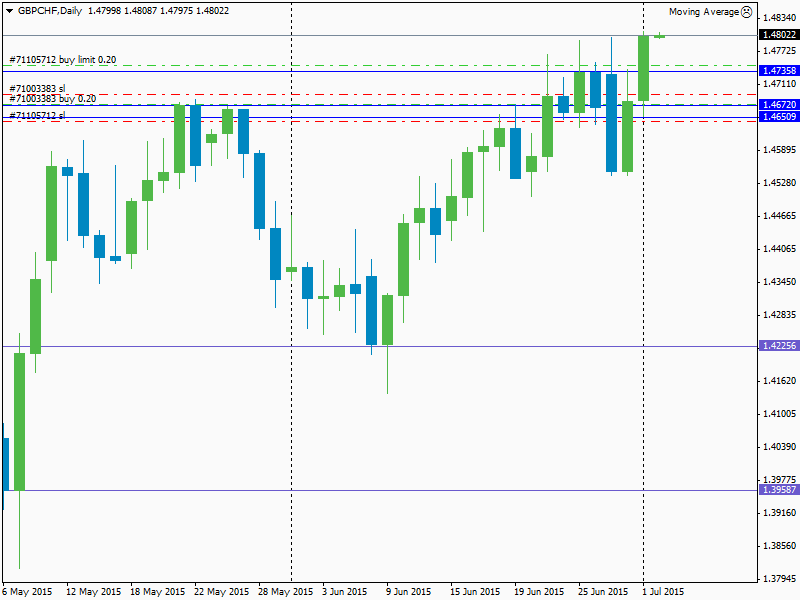800x600 pixels.
Task: Click the 1 Jul 2015 date label
Action: point(663,591)
